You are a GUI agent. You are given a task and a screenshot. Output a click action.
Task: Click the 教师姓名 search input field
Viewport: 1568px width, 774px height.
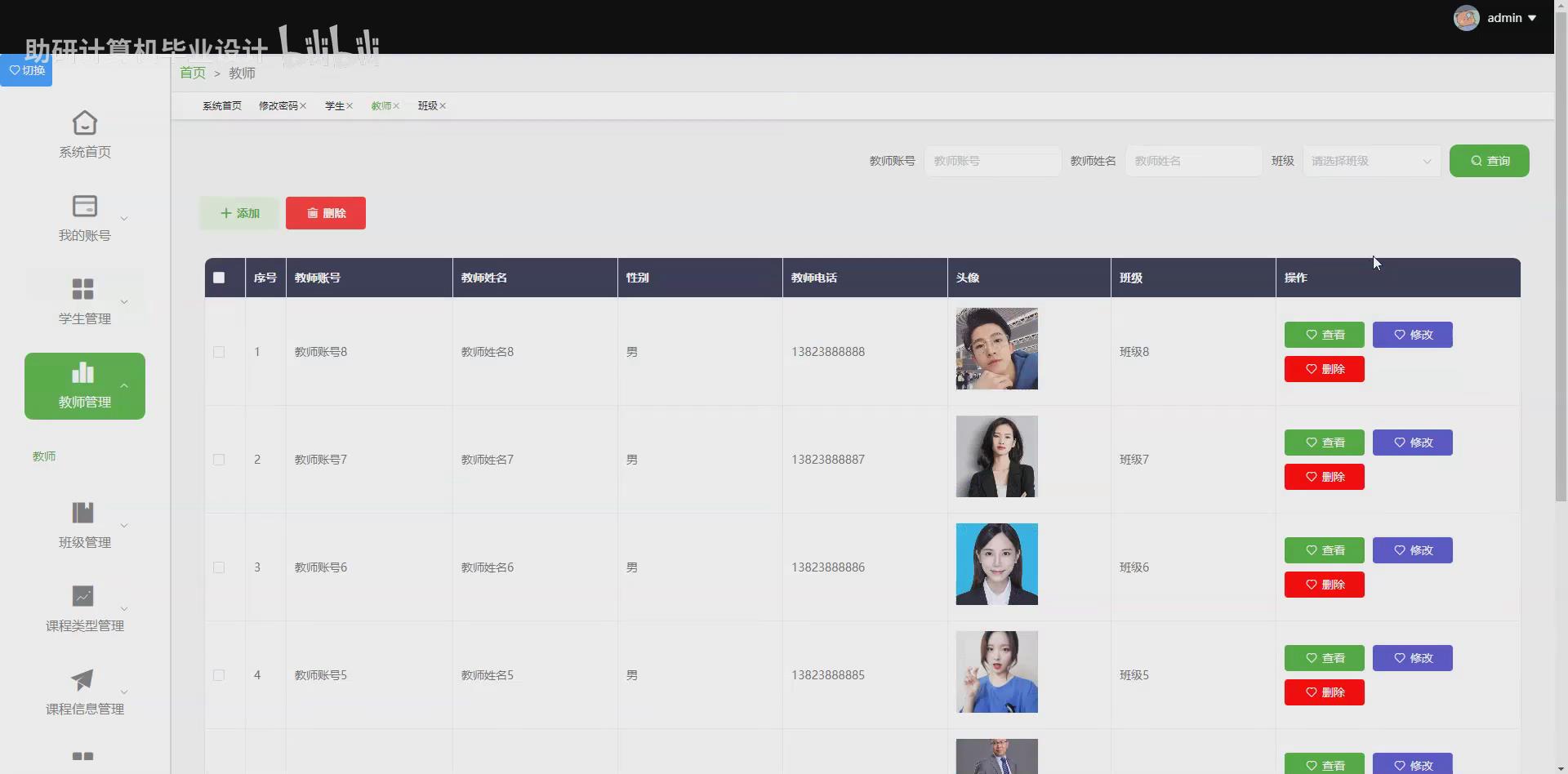(1194, 161)
